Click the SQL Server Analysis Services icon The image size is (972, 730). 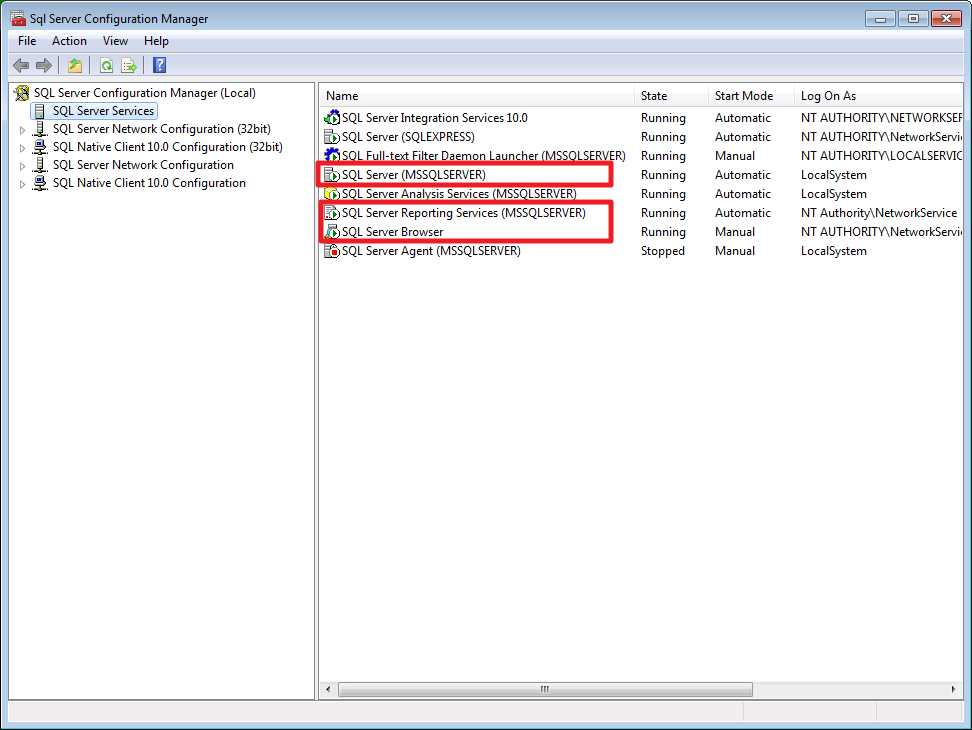(x=332, y=194)
